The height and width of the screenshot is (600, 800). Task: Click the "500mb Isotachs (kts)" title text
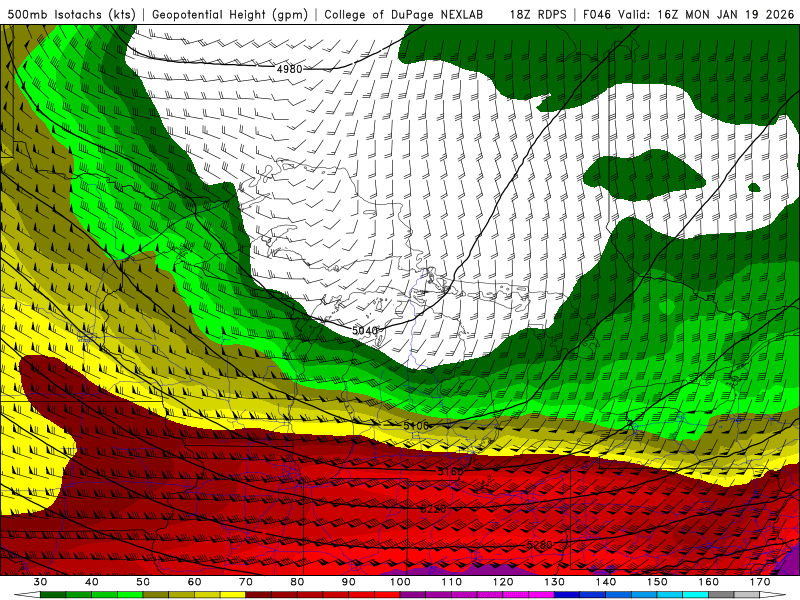[x=71, y=15]
